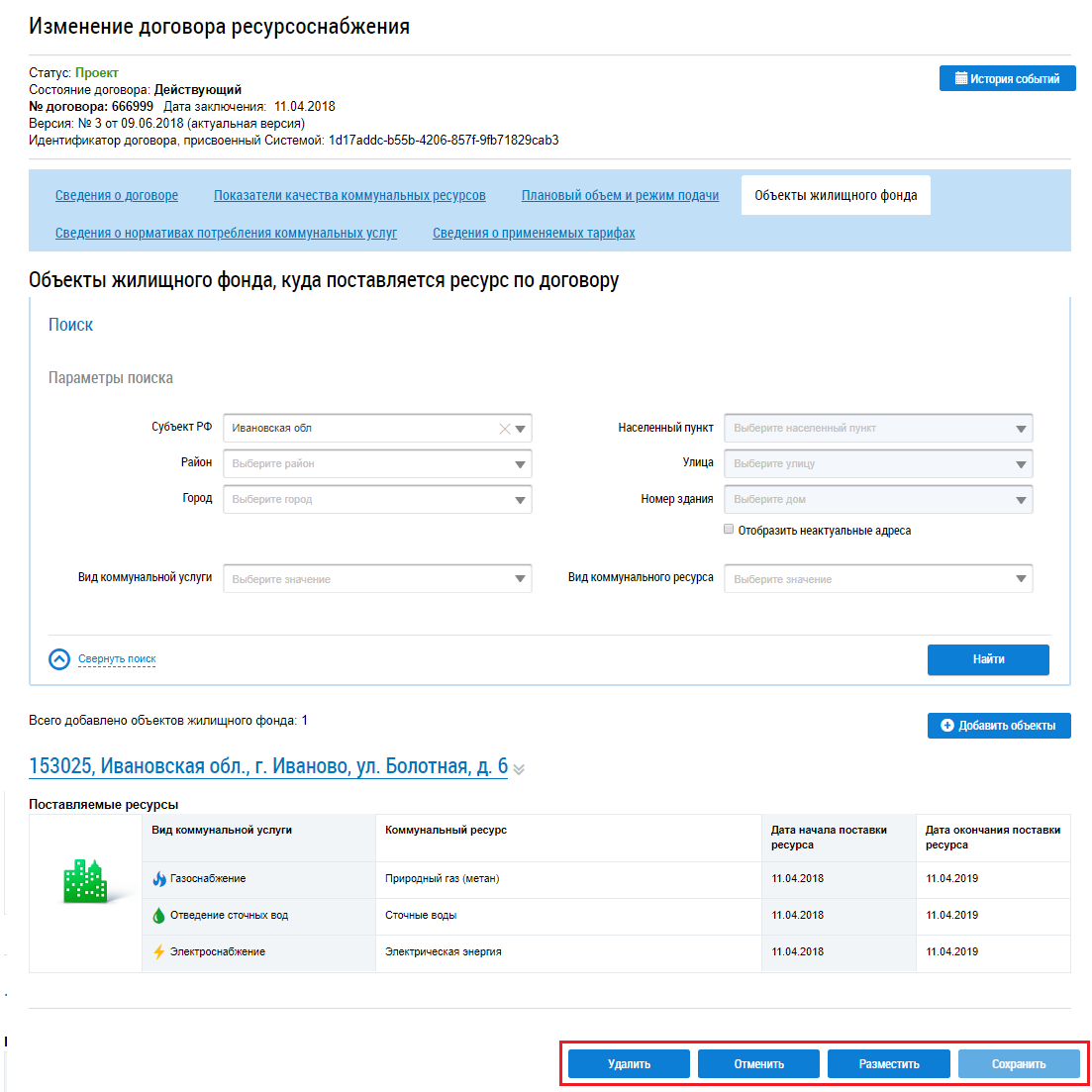Click the Проект status text
This screenshot has width=1092, height=1092.
click(x=97, y=72)
